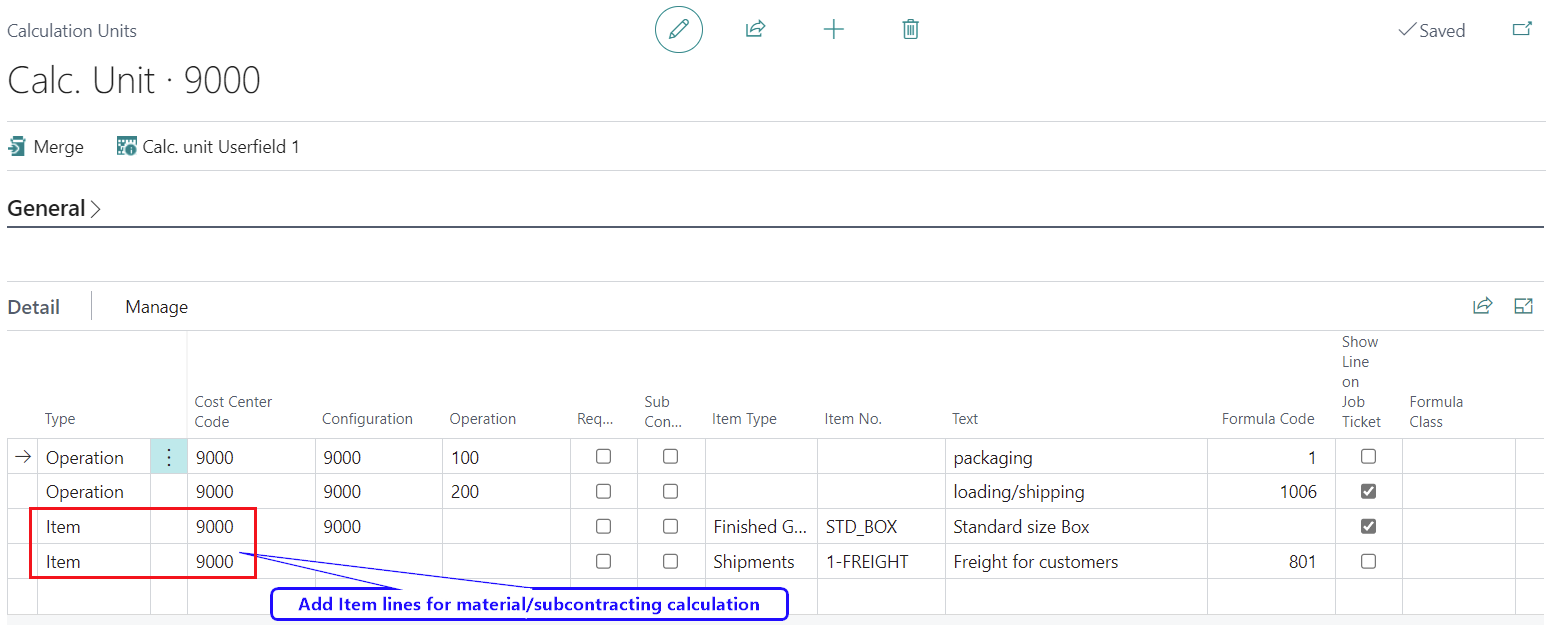Toggle Subcontracting checkbox on Freight for customers row
This screenshot has height=625, width=1546.
coord(670,561)
